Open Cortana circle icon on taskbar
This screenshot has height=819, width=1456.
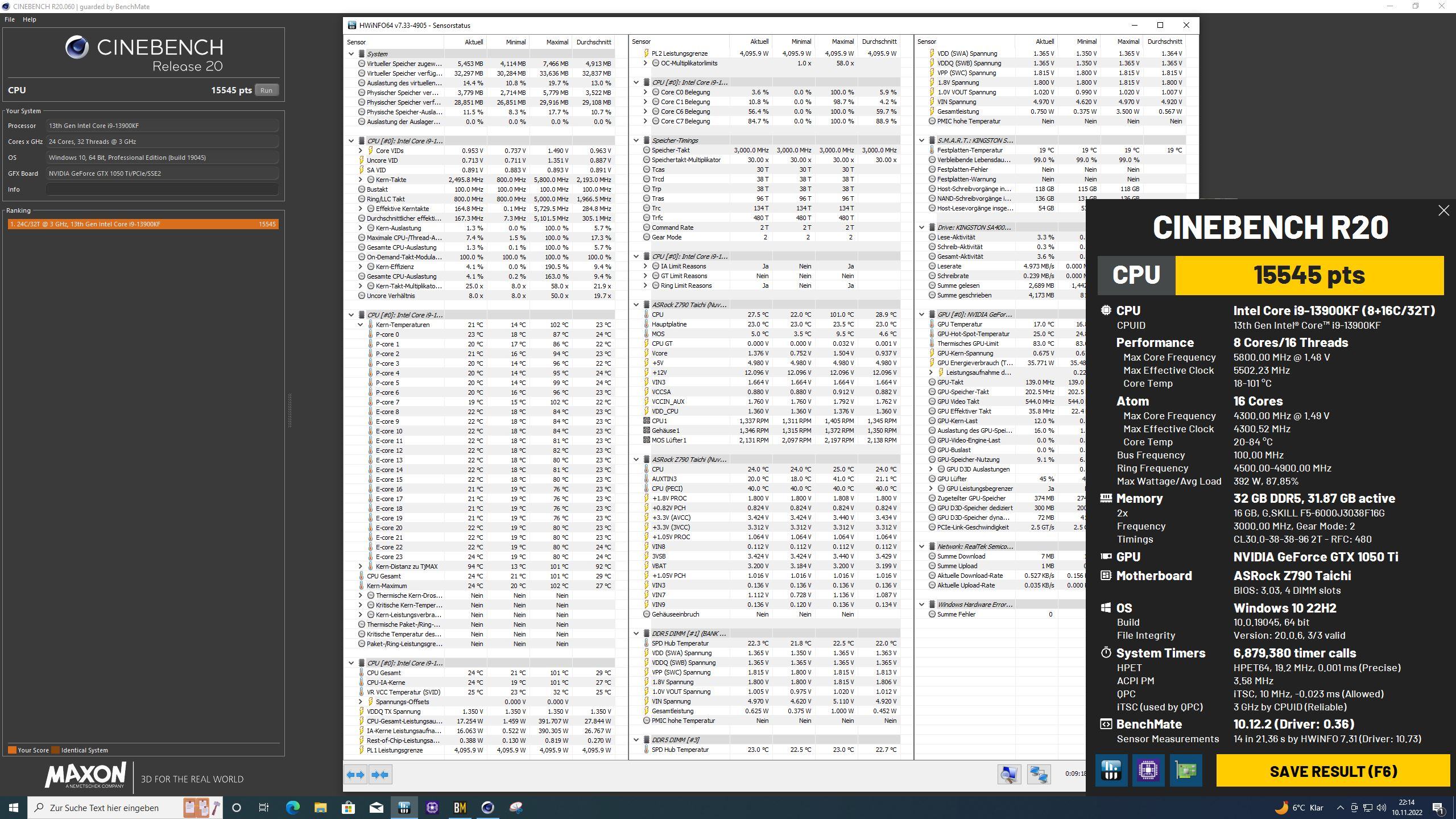(237, 808)
